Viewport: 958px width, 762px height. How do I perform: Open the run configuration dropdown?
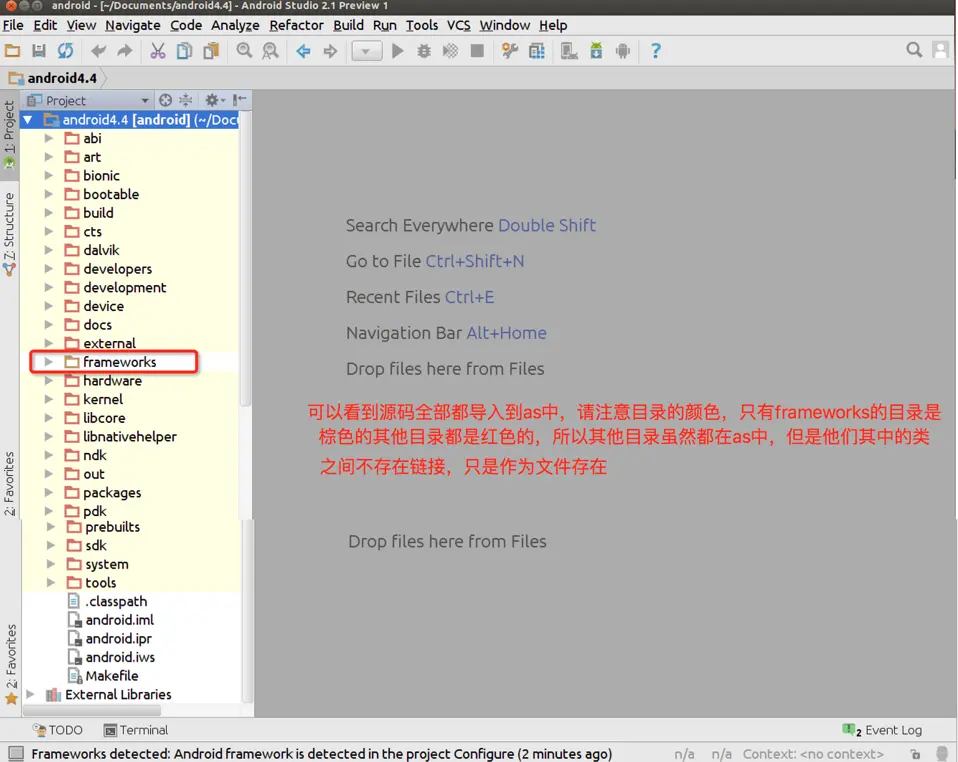[x=367, y=51]
